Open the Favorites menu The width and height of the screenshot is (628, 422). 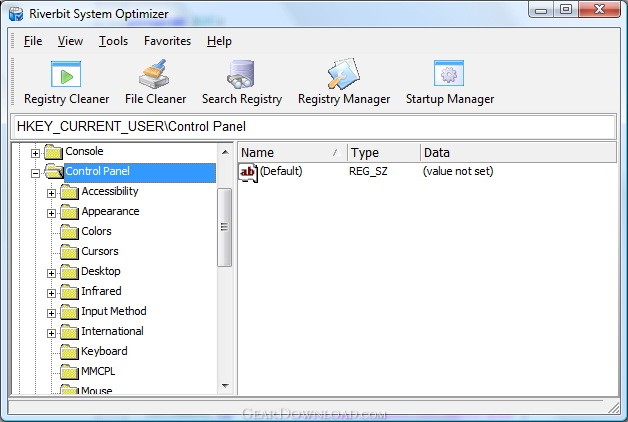[167, 41]
